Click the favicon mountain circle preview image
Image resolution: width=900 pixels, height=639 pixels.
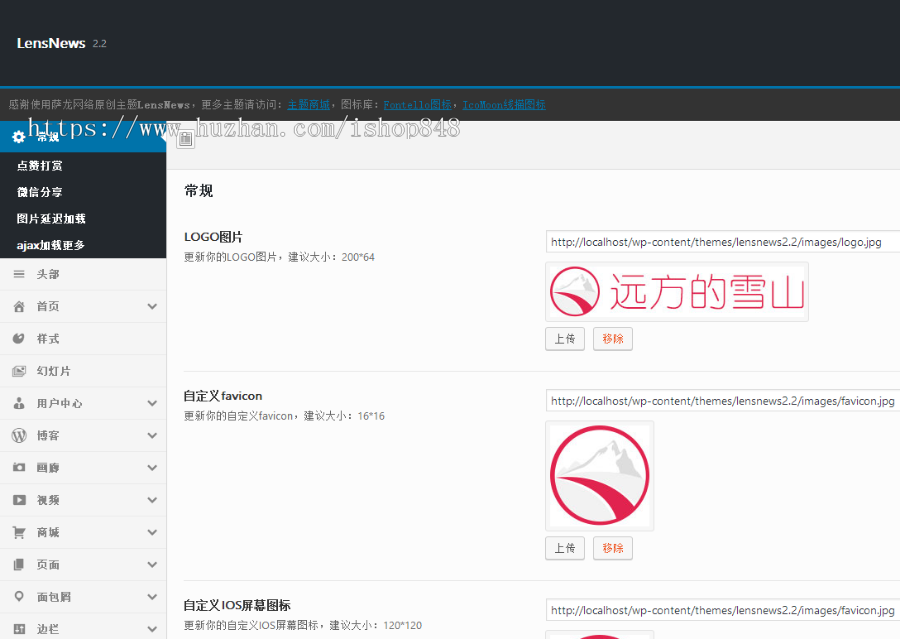(x=599, y=476)
